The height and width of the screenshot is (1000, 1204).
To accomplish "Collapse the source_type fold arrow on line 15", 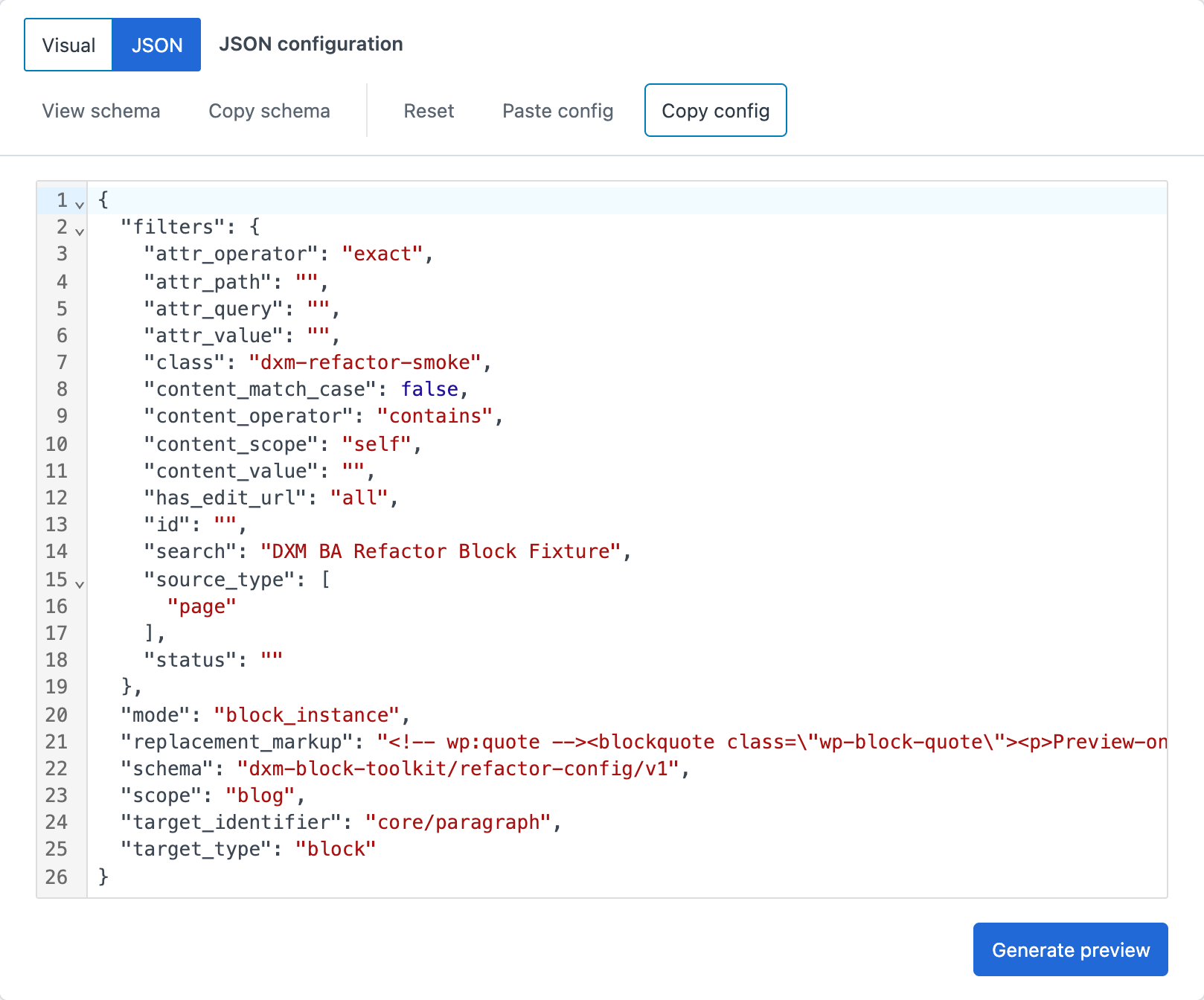I will click(x=80, y=583).
